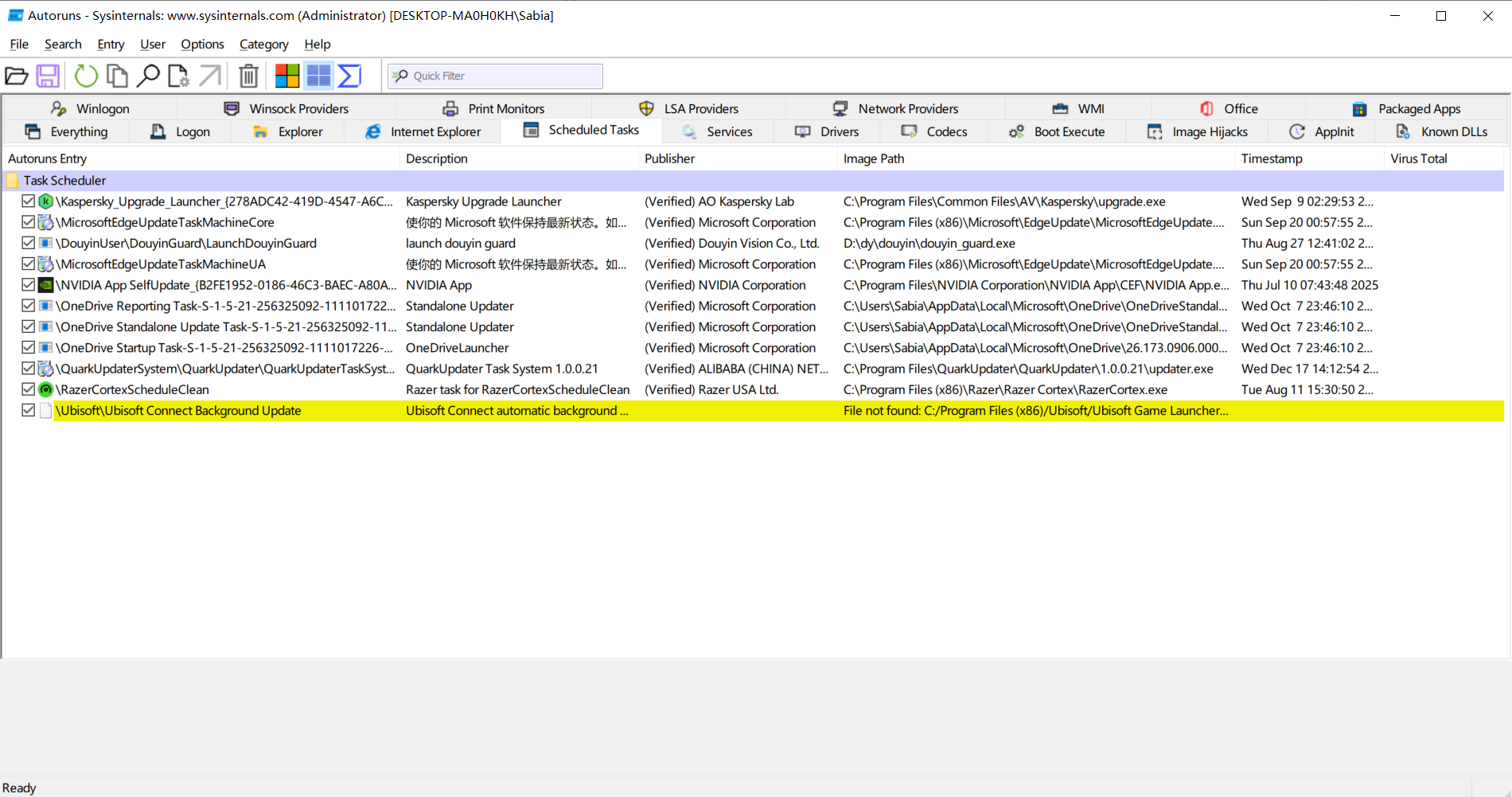The height and width of the screenshot is (797, 1512).
Task: Toggle the Microsoft entries grid icon
Action: pyautogui.click(x=318, y=76)
